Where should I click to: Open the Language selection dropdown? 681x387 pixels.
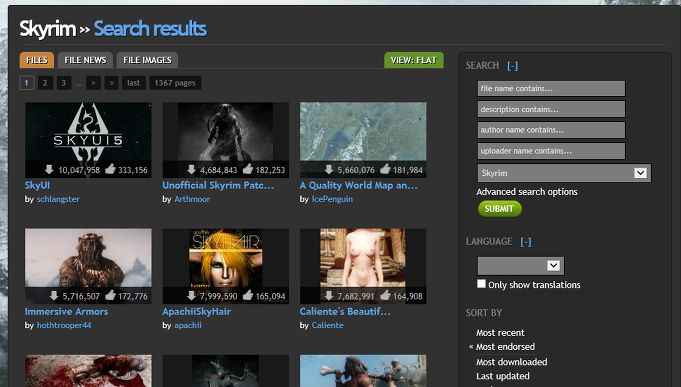click(x=521, y=265)
